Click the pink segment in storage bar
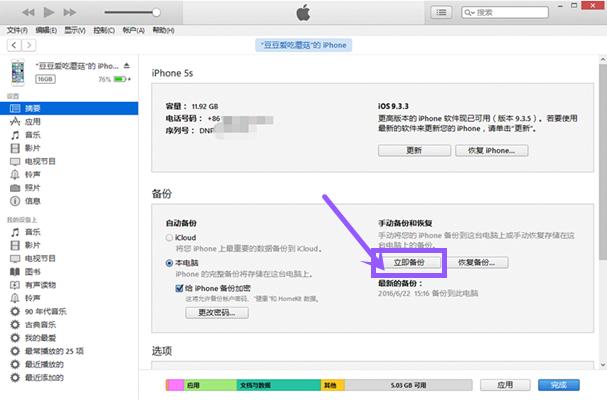Viewport: 607px width, 400px height. [175, 385]
